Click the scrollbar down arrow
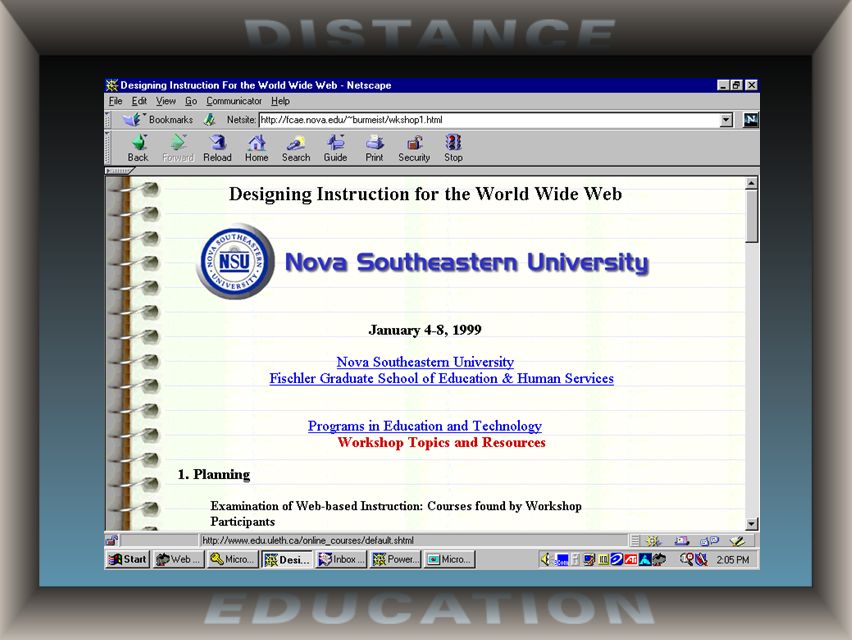Image resolution: width=853 pixels, height=640 pixels. [x=751, y=524]
